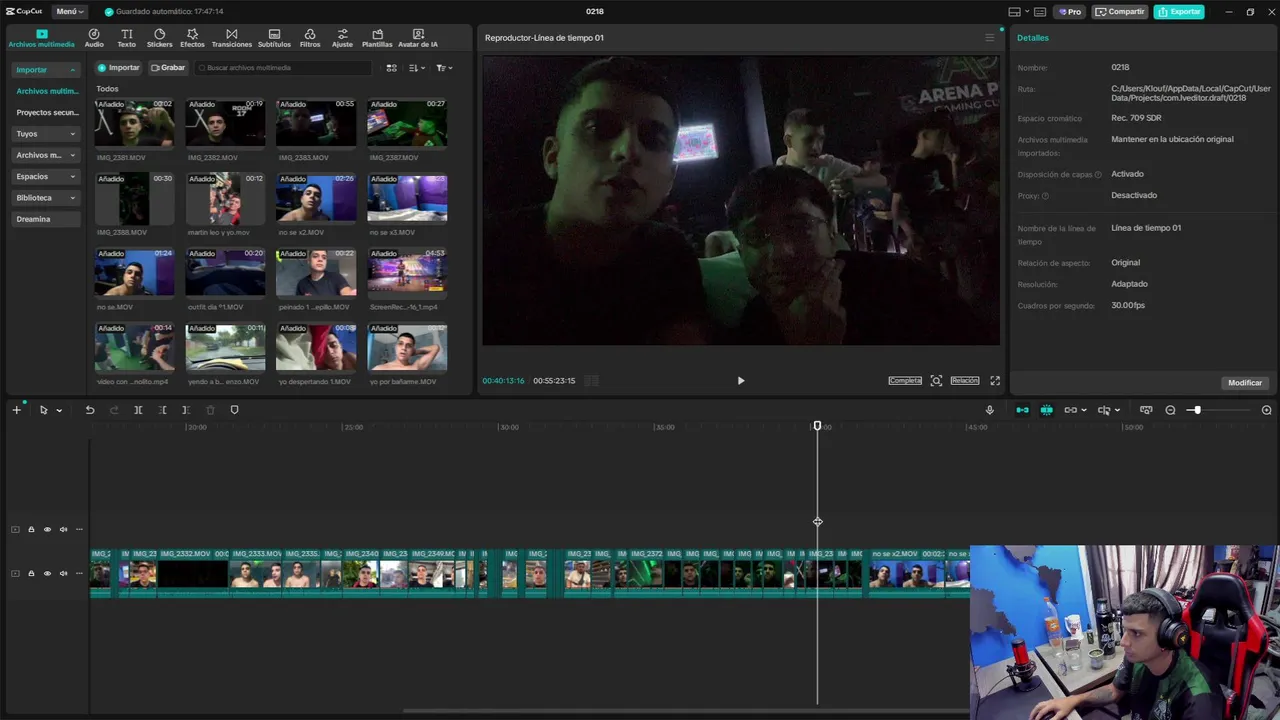The width and height of the screenshot is (1280, 720).
Task: Click the Grabar record button
Action: (x=168, y=68)
